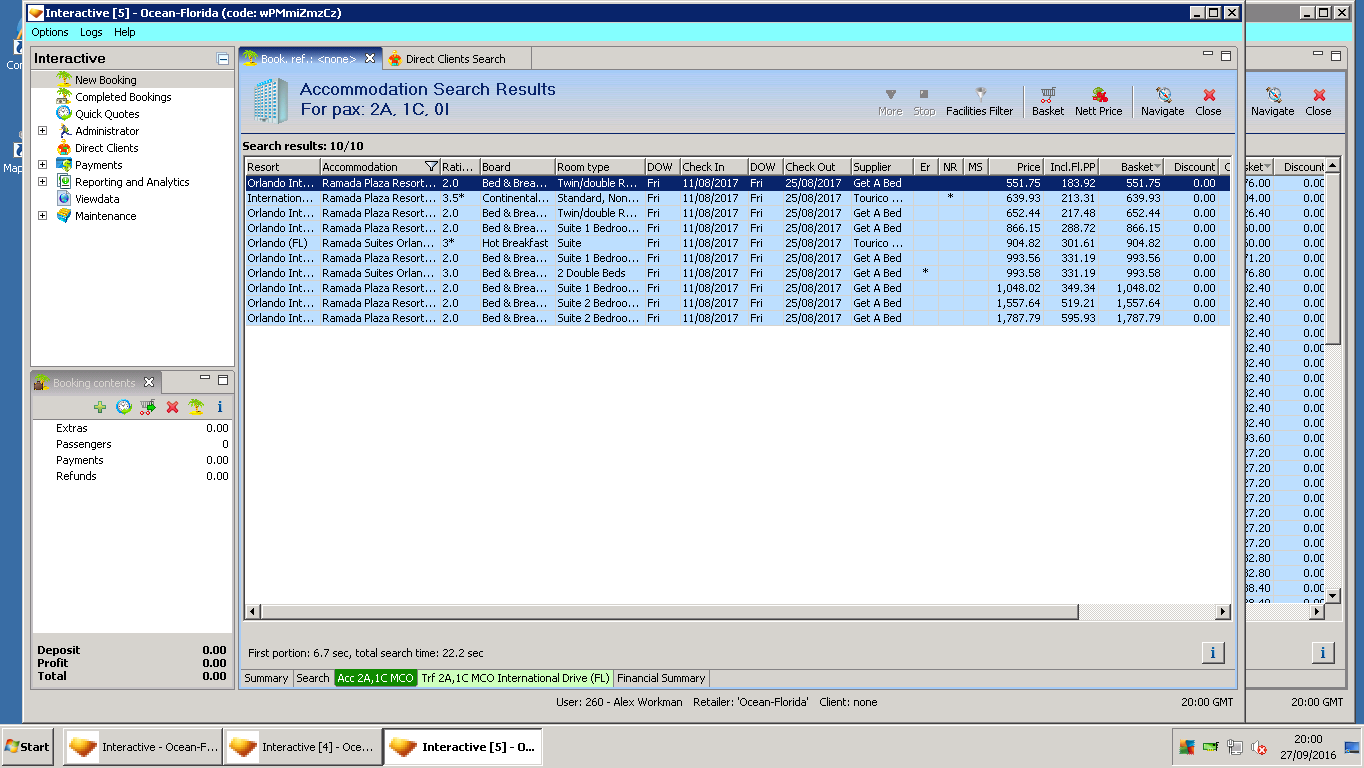Image resolution: width=1364 pixels, height=768 pixels.
Task: Close the accommodation search results view
Action: (x=1209, y=102)
